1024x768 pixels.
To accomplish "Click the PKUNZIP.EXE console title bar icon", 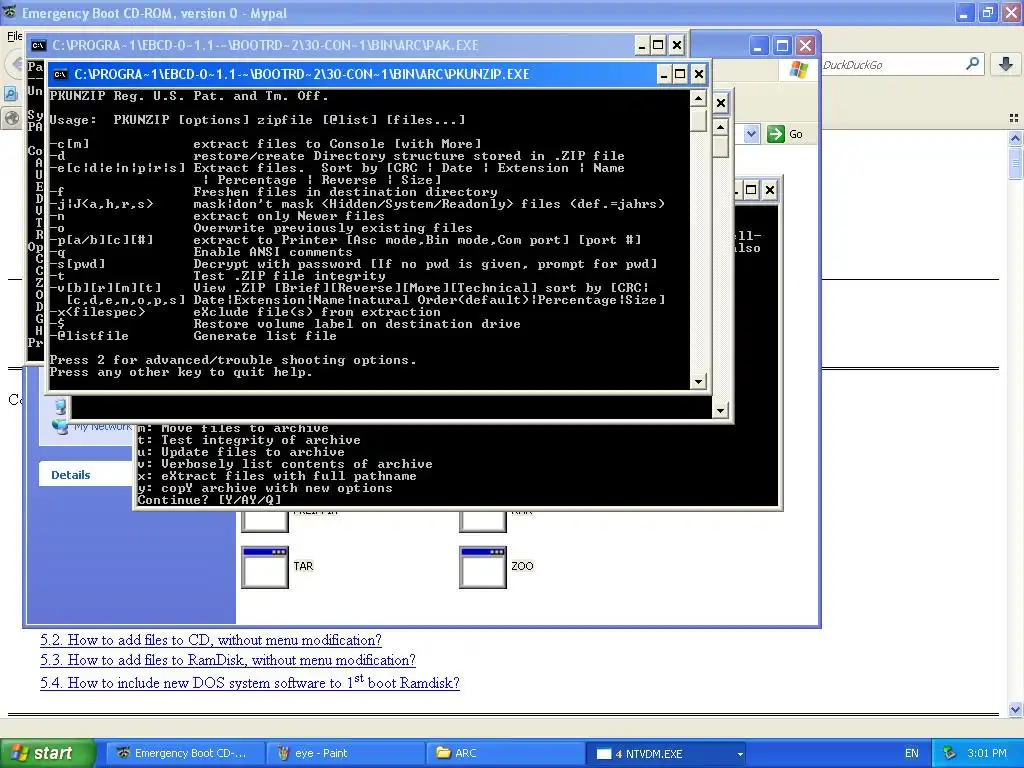I will point(60,74).
